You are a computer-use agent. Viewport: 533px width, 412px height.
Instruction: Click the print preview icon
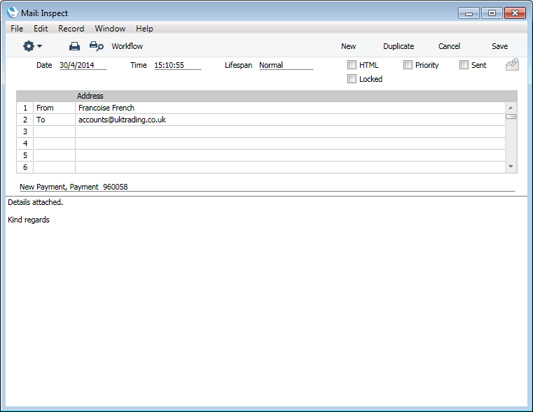click(96, 46)
